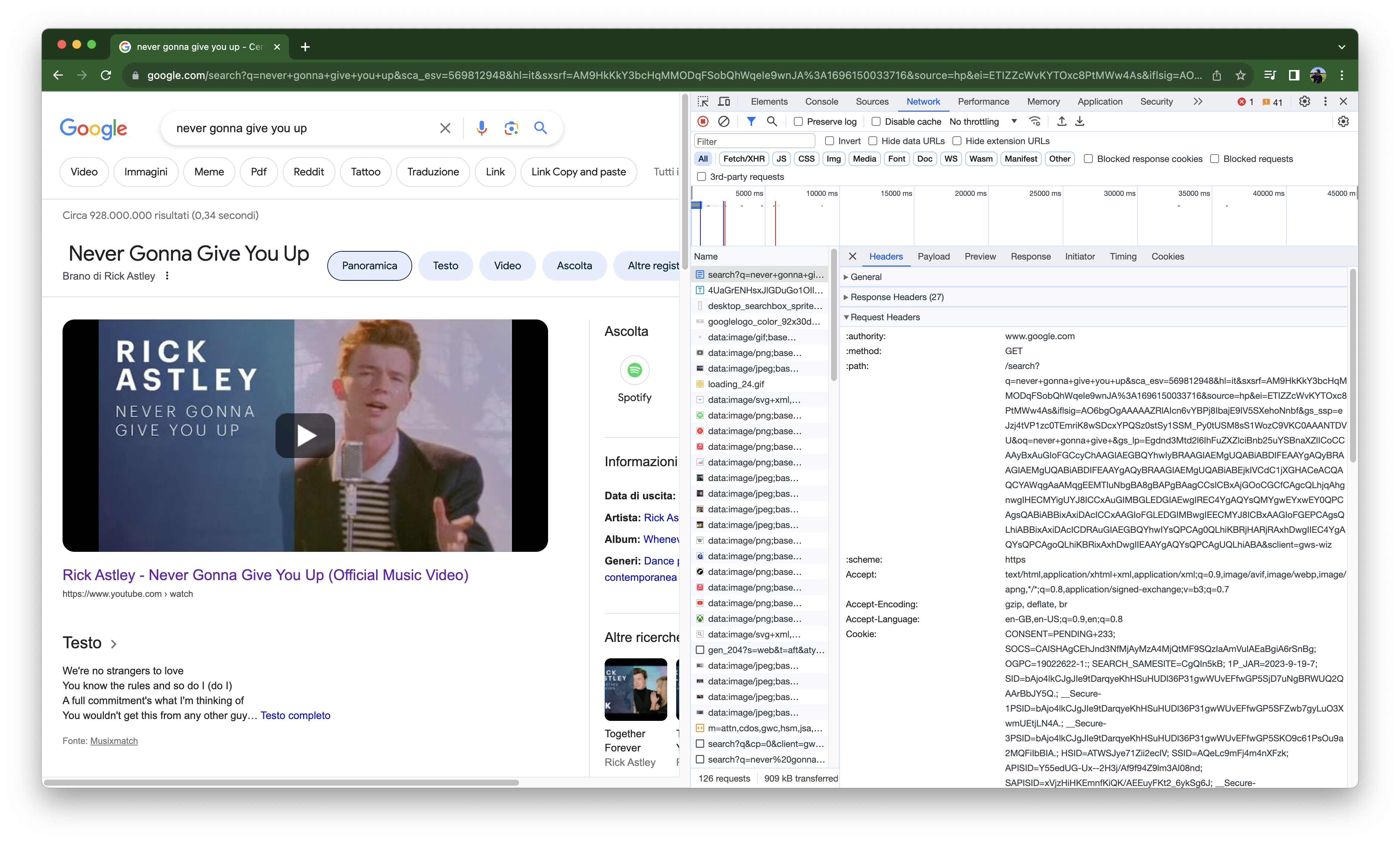The image size is (1400, 843).
Task: Select the Fetch/XHR type filter
Action: coord(744,159)
